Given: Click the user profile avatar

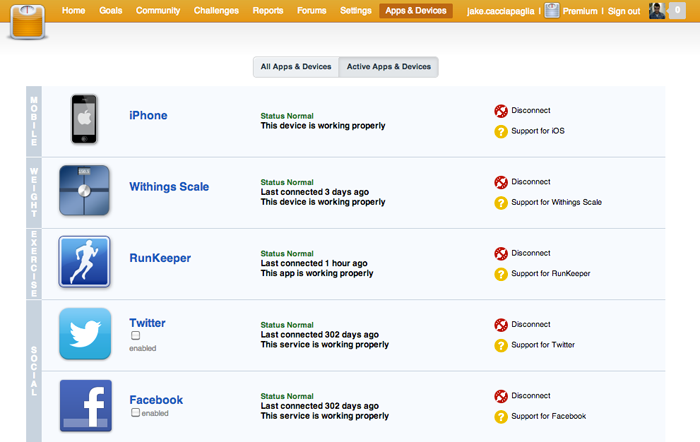Looking at the screenshot, I should pyautogui.click(x=657, y=11).
